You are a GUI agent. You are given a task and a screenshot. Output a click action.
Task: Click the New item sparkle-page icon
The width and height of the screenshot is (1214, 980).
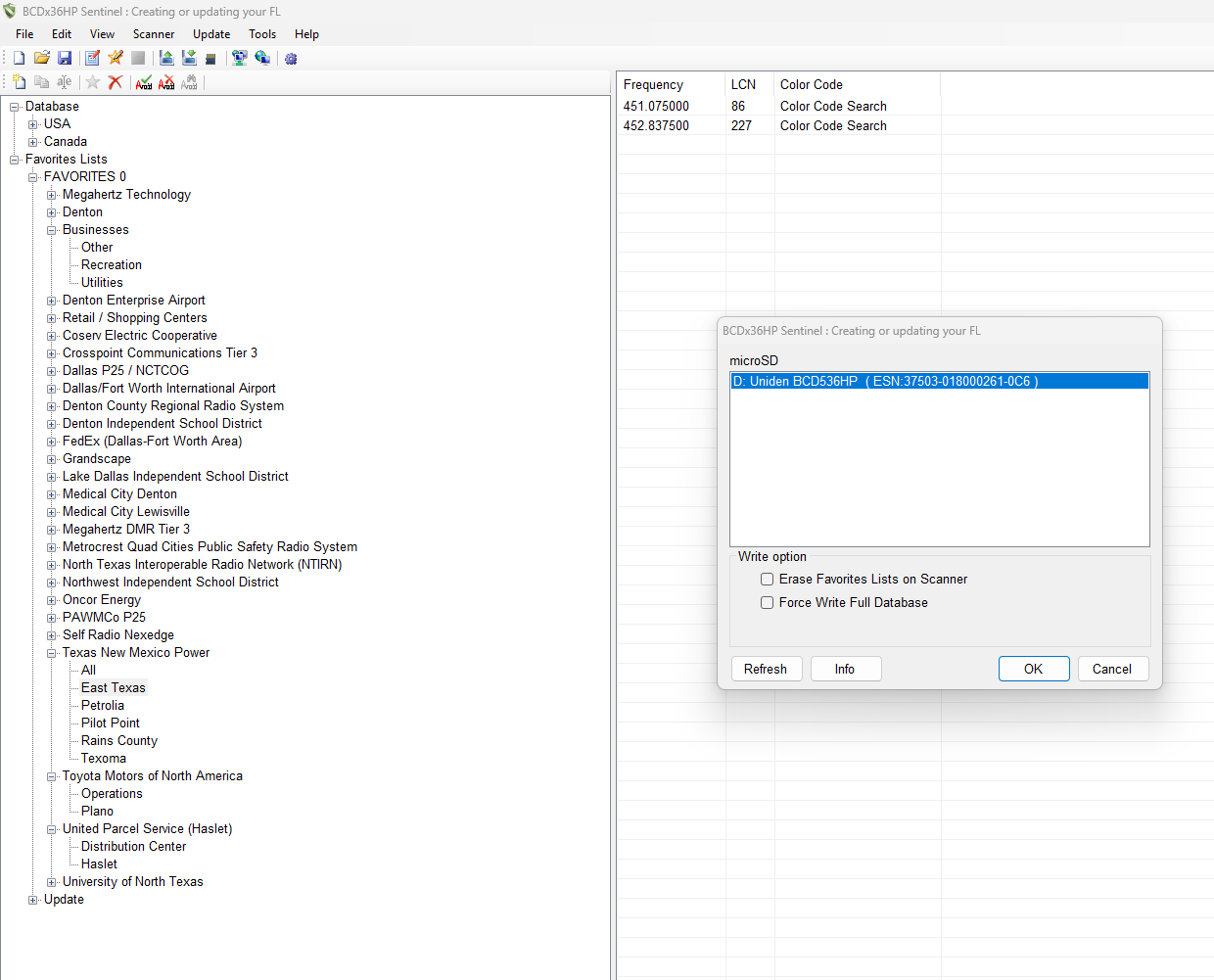pyautogui.click(x=19, y=82)
